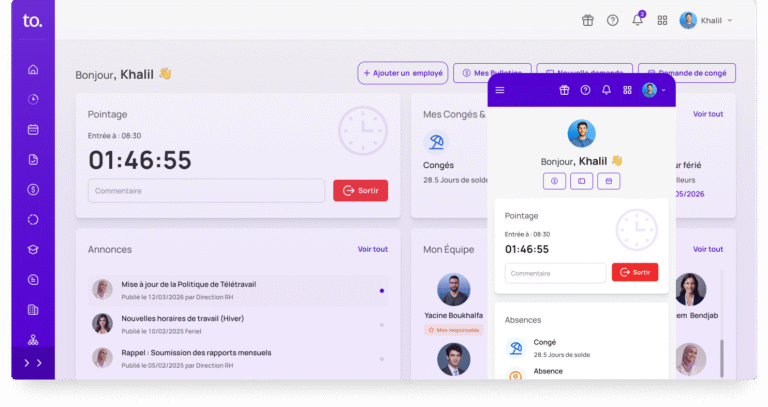768x407 pixels.
Task: Click Voir tout in Annonces
Action: [x=372, y=249]
